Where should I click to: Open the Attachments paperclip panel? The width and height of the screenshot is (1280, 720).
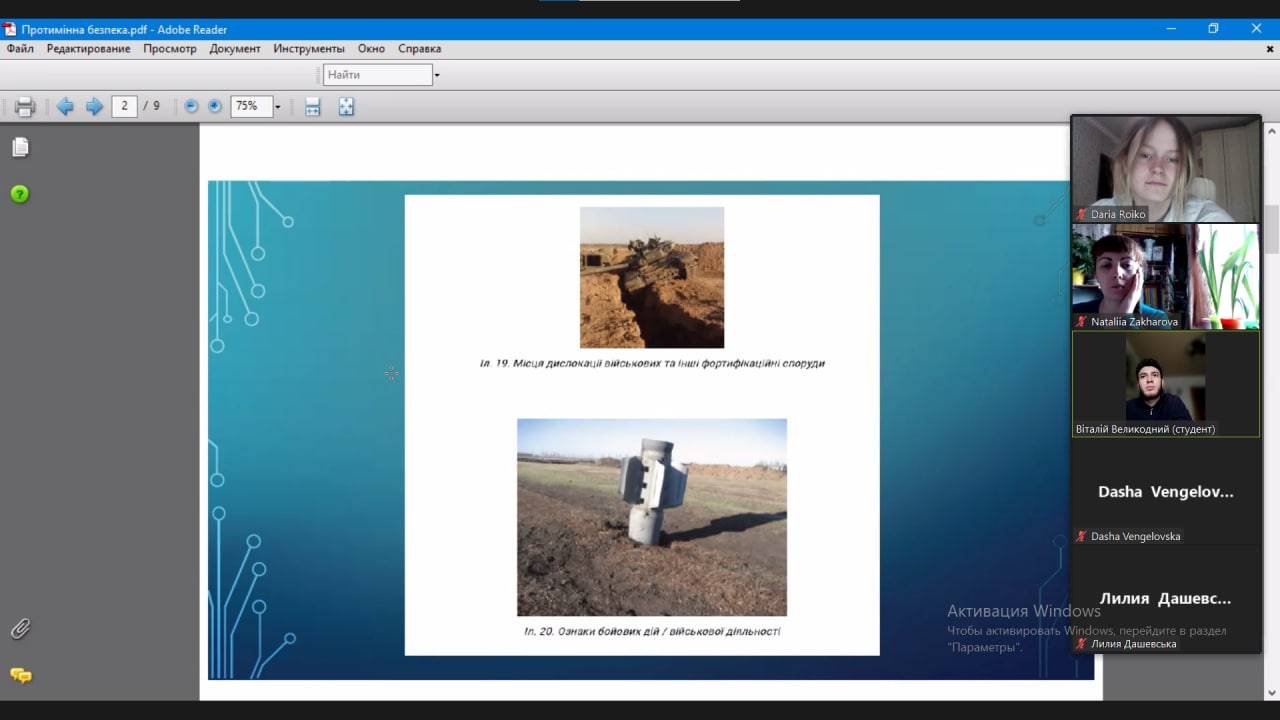[x=20, y=629]
